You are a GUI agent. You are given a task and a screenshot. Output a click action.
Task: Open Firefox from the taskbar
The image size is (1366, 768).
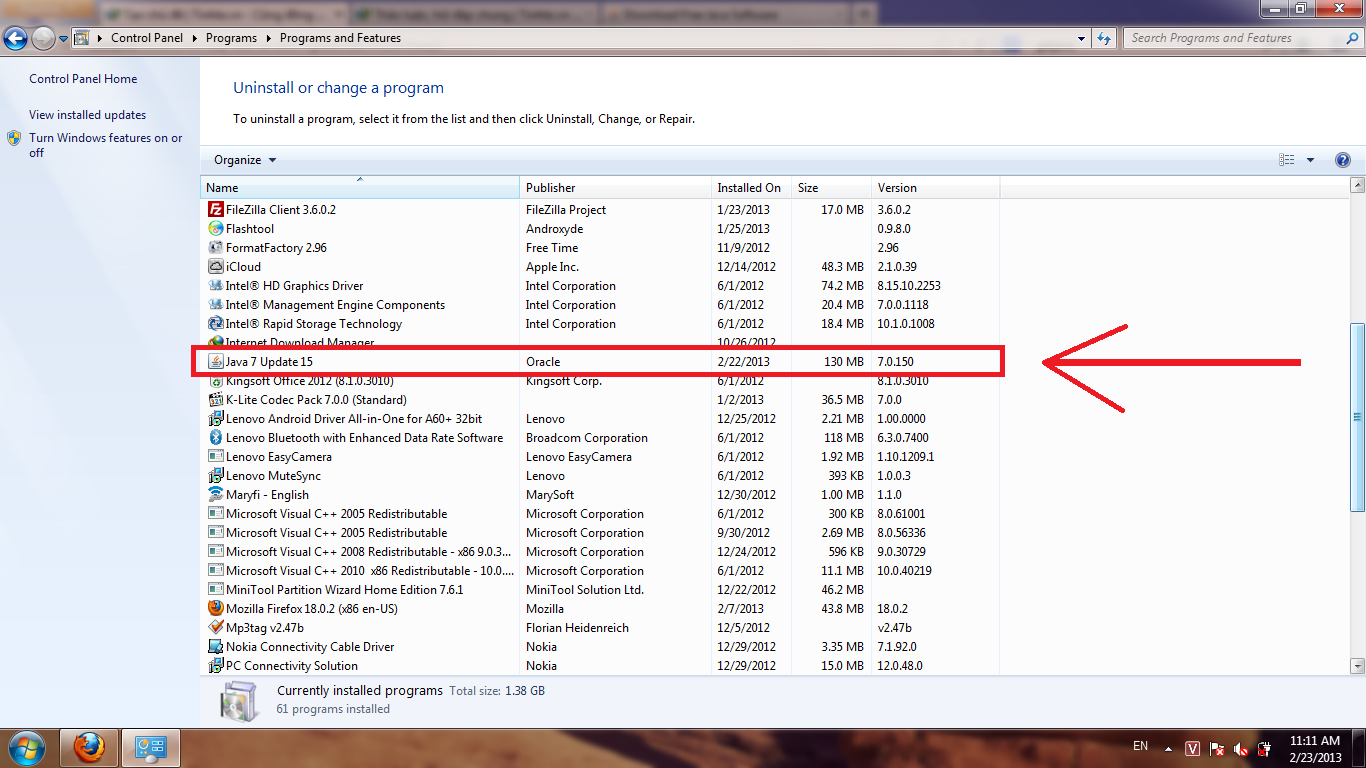pos(89,747)
